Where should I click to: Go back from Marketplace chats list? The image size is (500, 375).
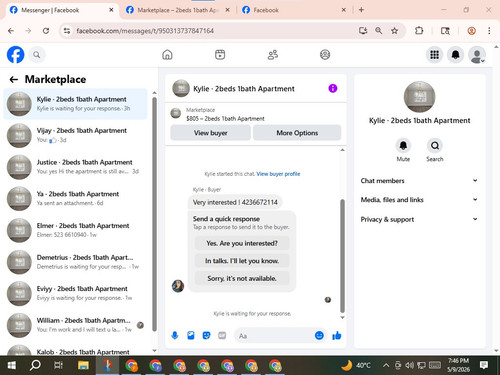pyautogui.click(x=14, y=79)
